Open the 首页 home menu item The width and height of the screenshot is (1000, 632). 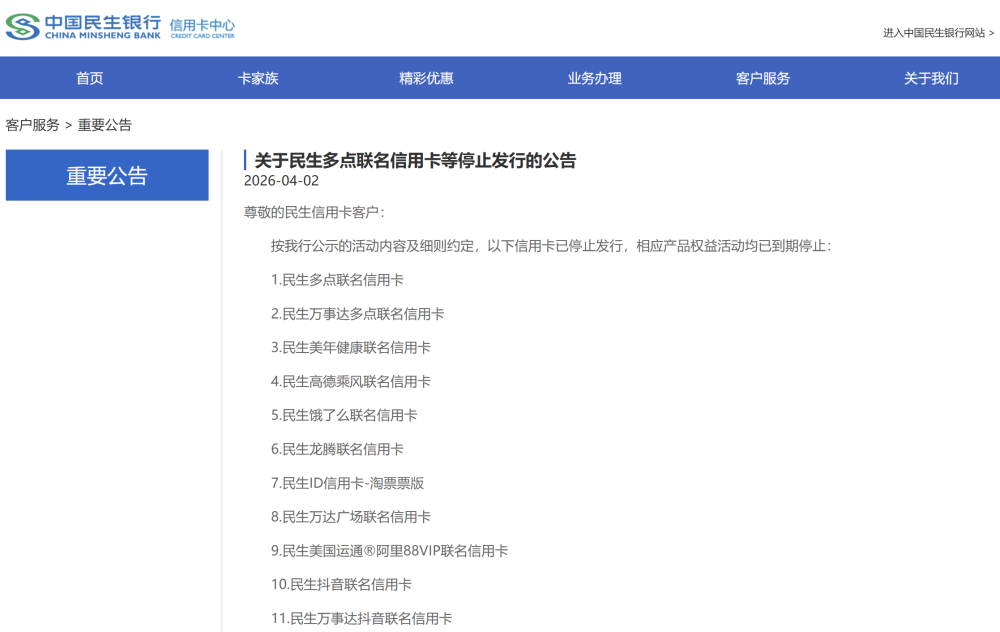[x=89, y=77]
